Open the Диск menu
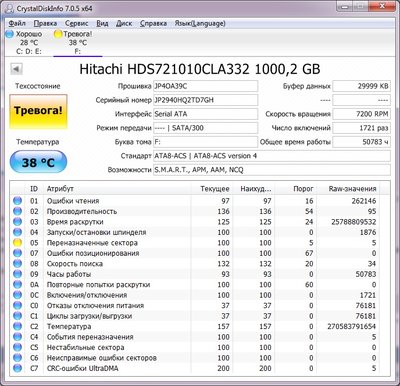Image resolution: width=400 pixels, height=386 pixels. point(124,23)
